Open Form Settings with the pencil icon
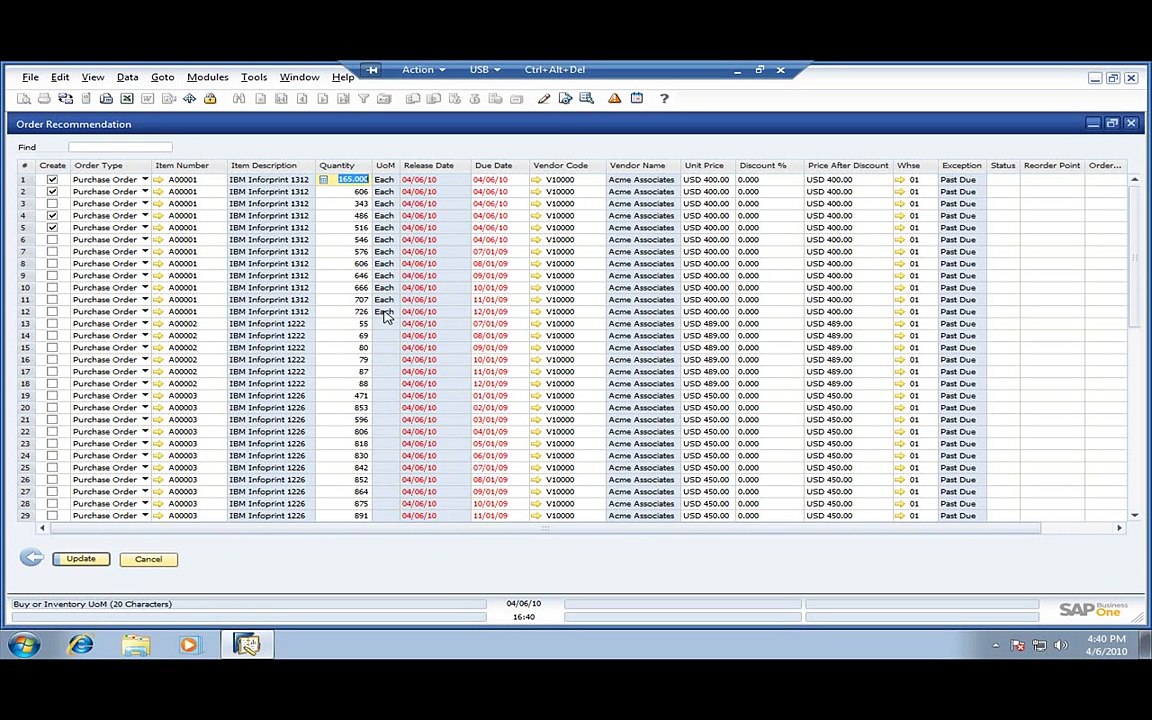1152x720 pixels. click(x=544, y=98)
